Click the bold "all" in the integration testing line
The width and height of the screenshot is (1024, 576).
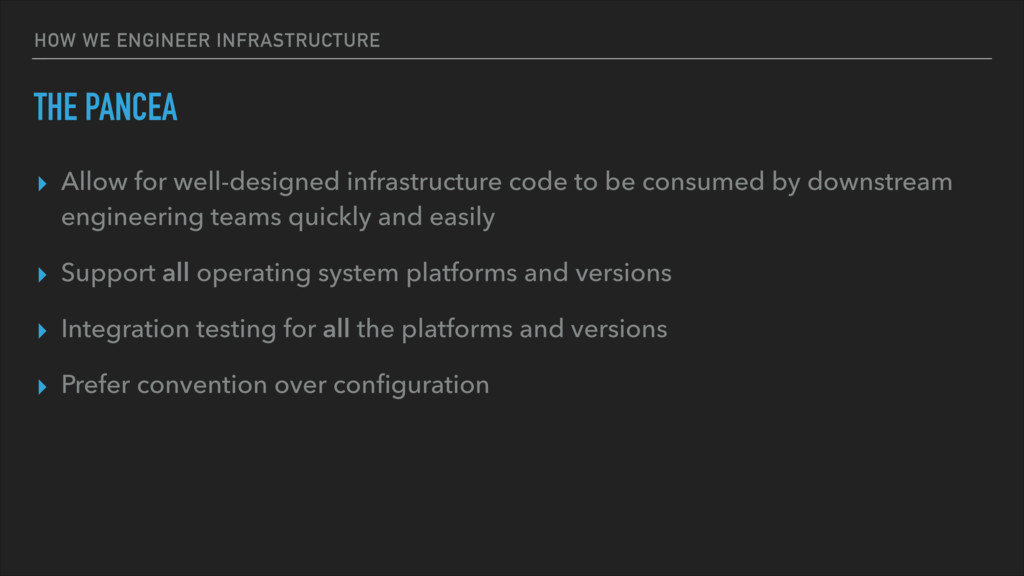click(336, 328)
